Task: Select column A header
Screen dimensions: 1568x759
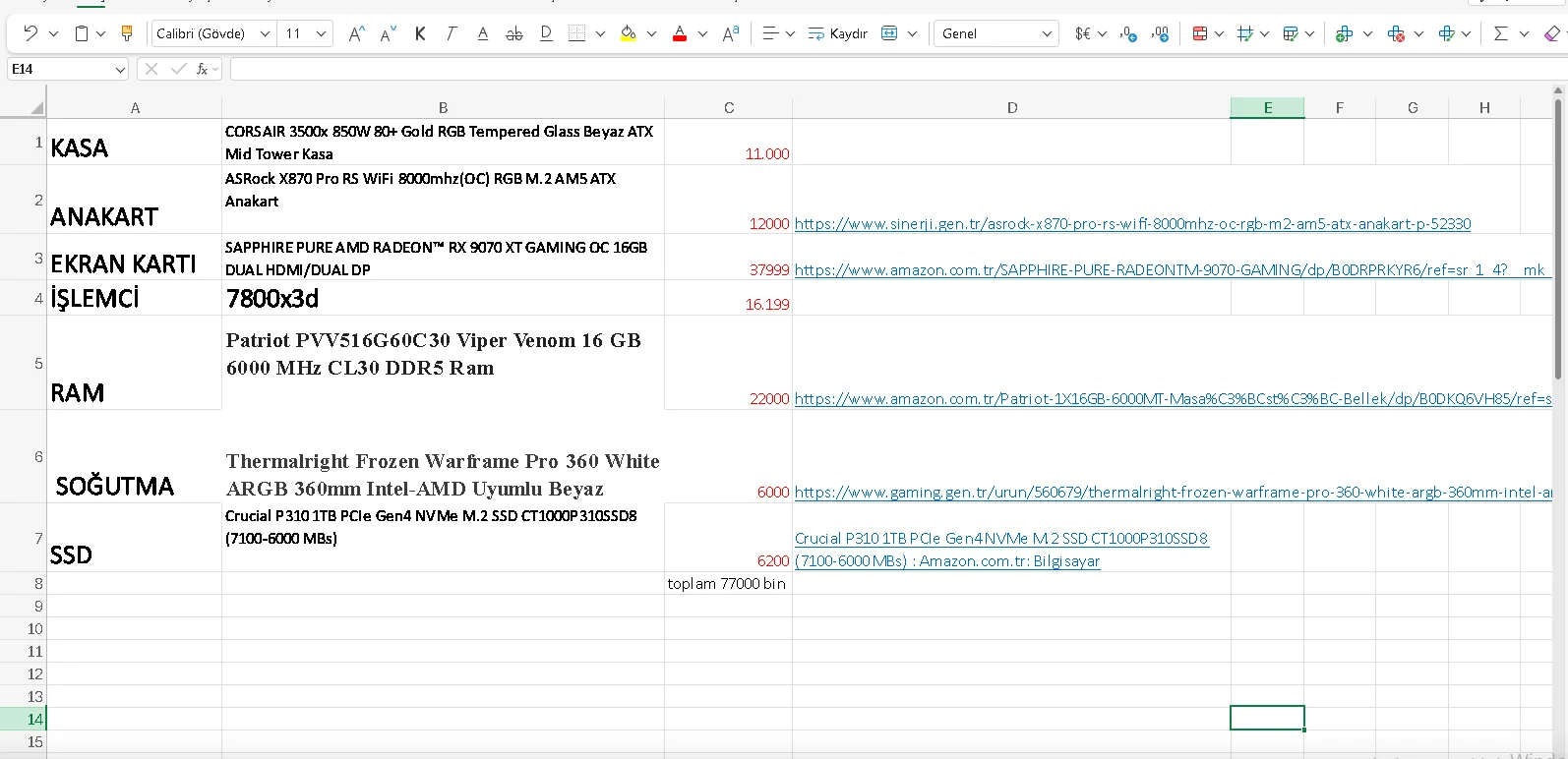Action: tap(135, 108)
